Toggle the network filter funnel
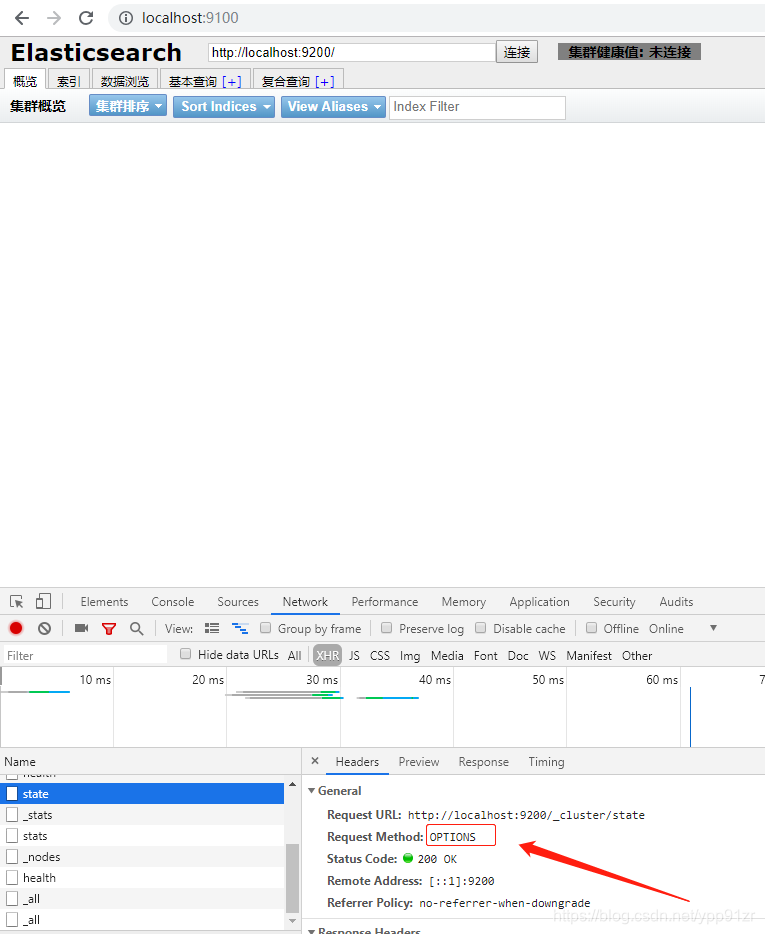Viewport: 765px width, 934px height. point(109,629)
